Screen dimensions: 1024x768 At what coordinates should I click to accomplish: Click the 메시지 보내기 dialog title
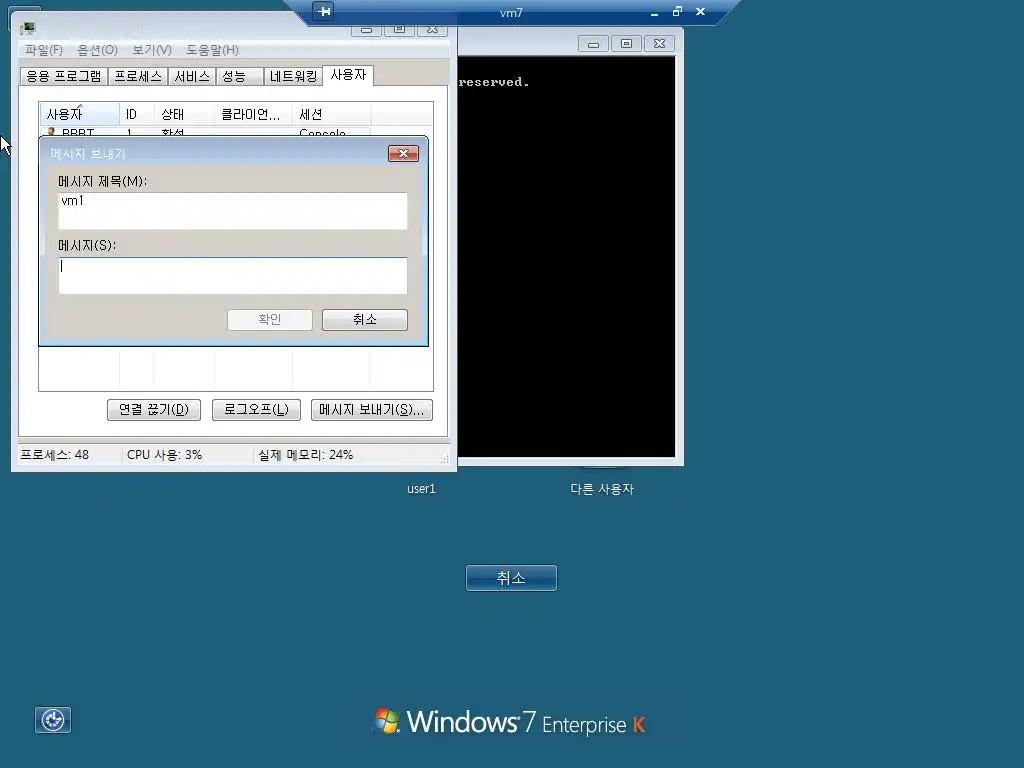[88, 153]
